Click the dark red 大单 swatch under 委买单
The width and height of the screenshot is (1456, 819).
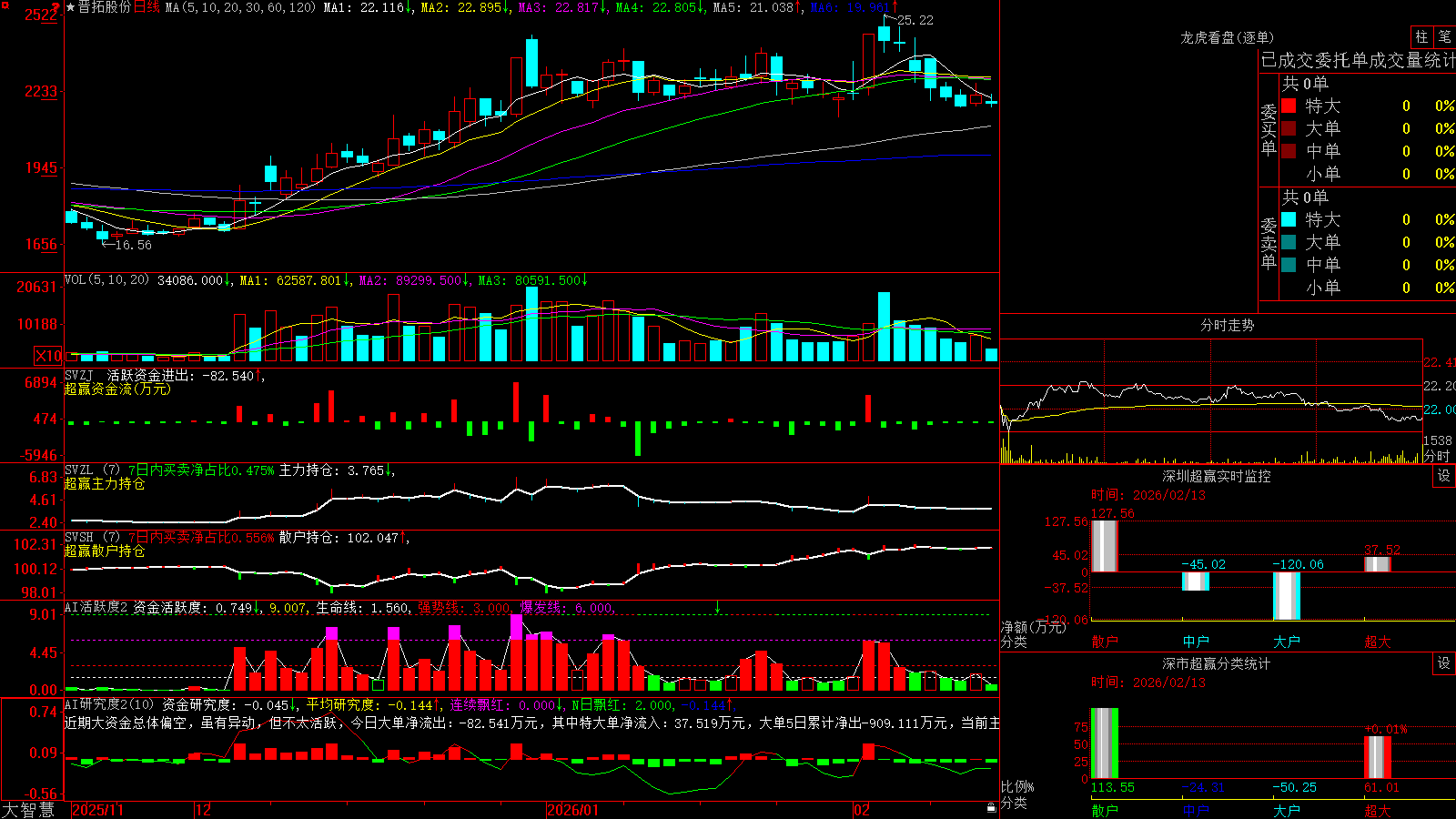click(1289, 128)
